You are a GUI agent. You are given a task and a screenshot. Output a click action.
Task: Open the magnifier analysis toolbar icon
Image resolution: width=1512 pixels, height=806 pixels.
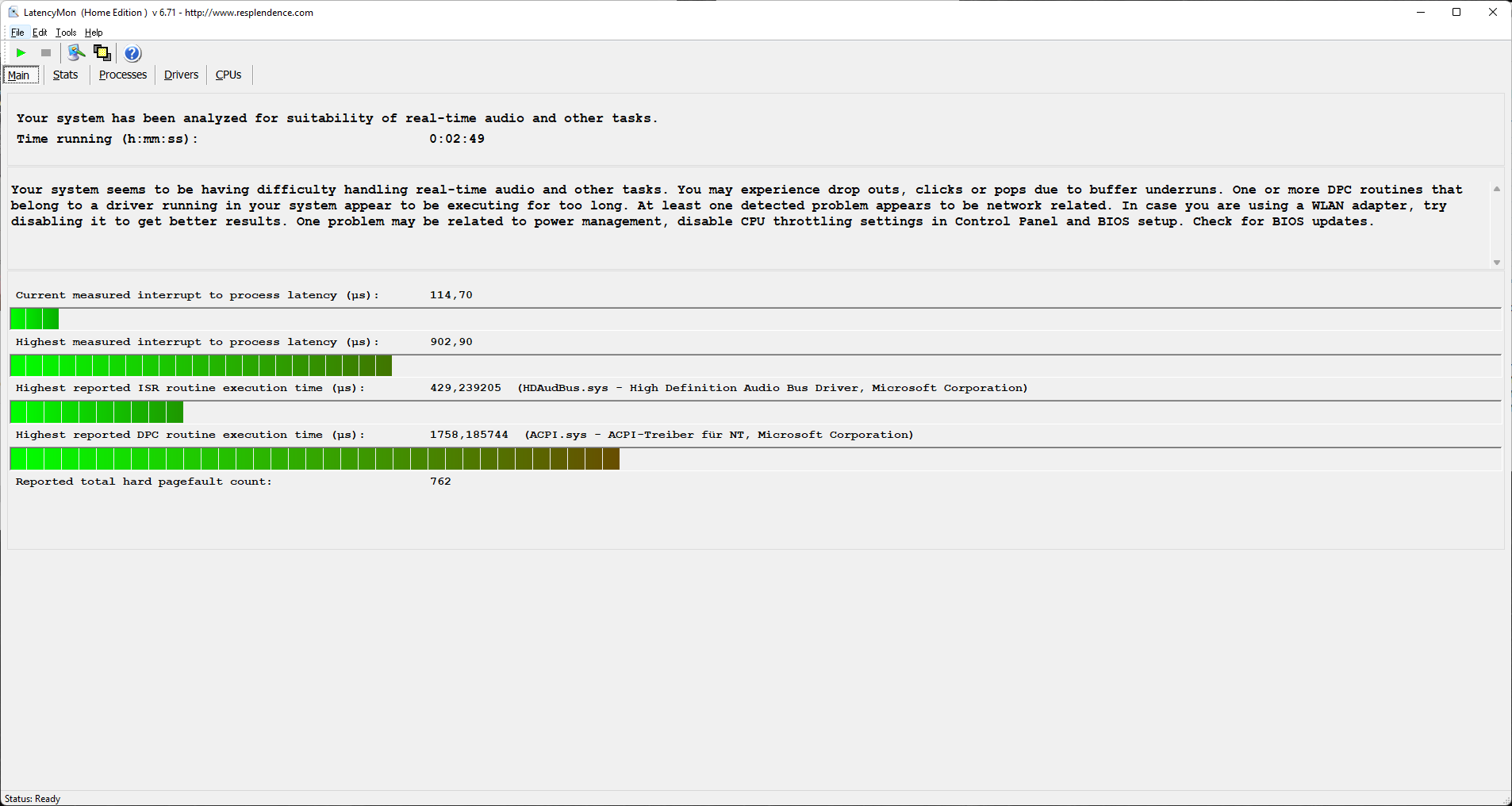[x=76, y=53]
